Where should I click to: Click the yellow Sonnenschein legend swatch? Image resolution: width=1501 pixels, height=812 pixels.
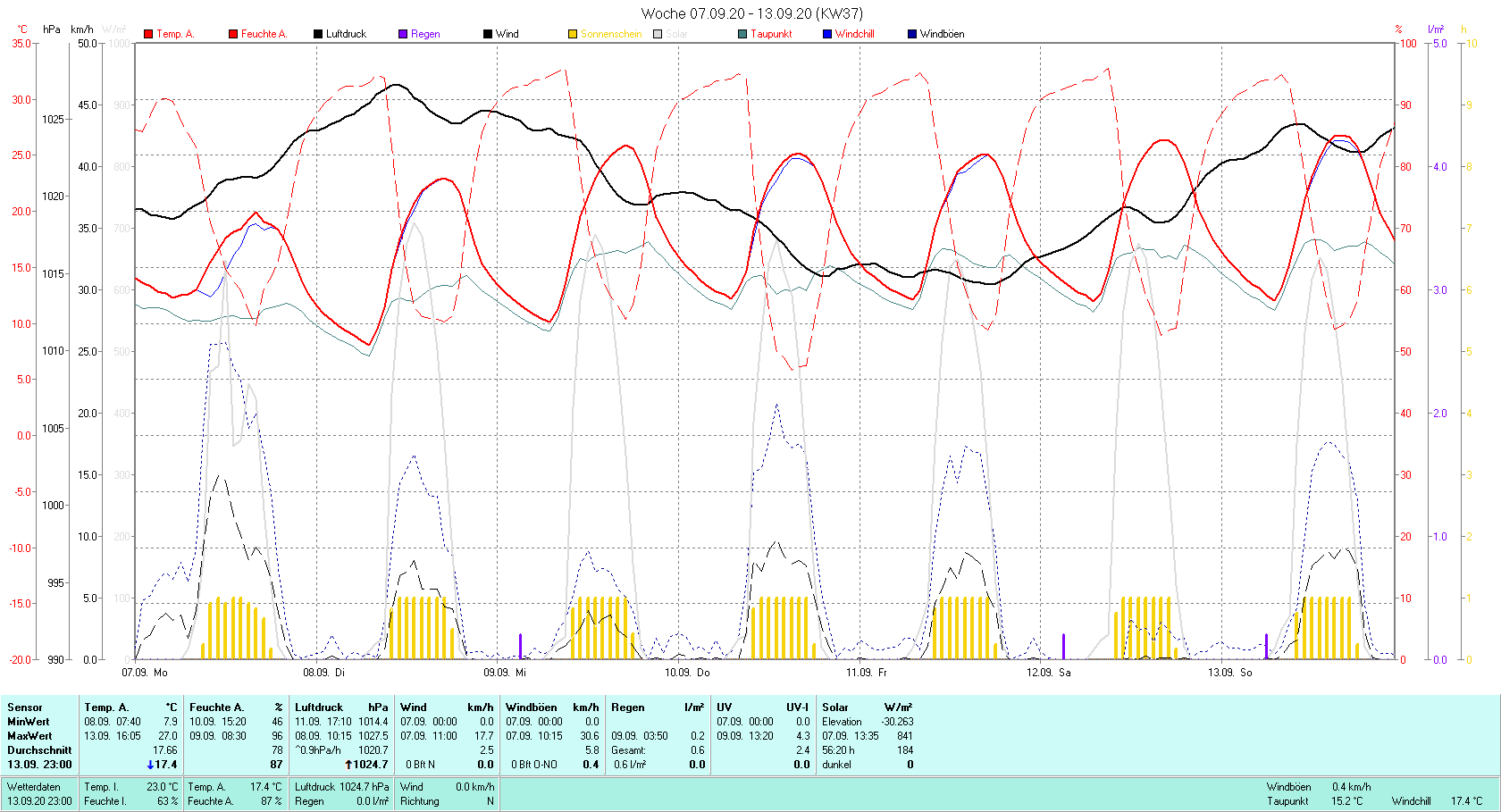coord(573,34)
